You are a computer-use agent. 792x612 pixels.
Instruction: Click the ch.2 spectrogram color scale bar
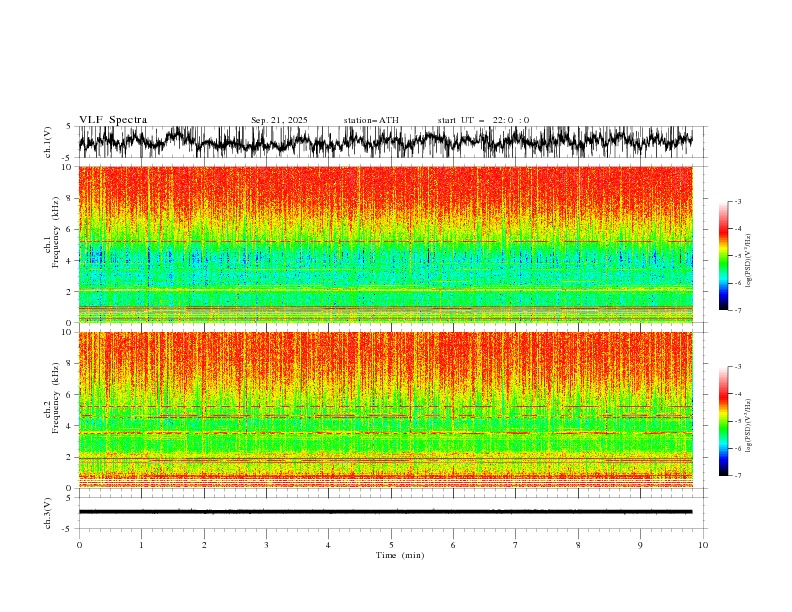click(723, 421)
